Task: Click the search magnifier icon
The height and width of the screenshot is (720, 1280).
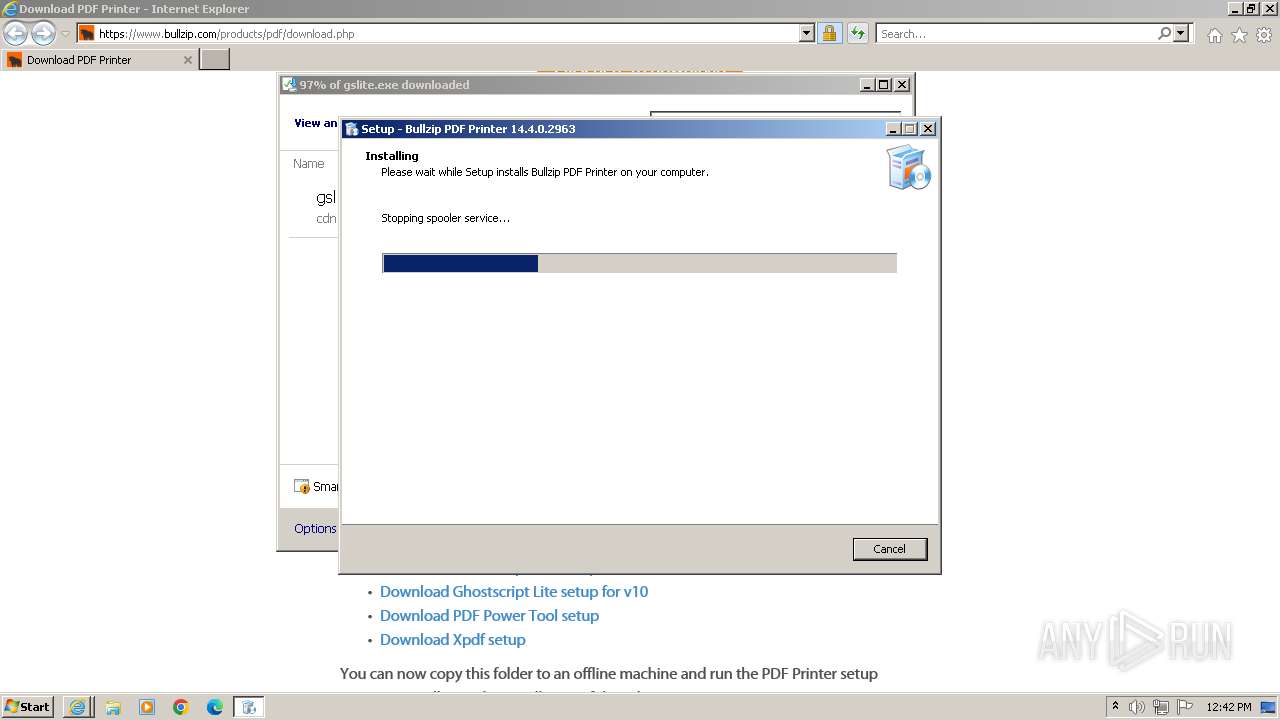Action: [x=1164, y=33]
